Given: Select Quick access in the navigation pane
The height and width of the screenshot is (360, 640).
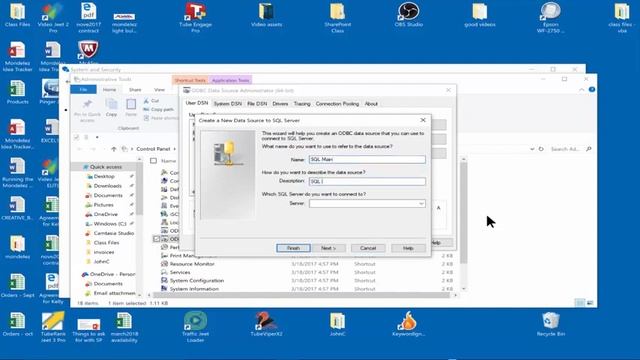Looking at the screenshot, I should (106, 167).
